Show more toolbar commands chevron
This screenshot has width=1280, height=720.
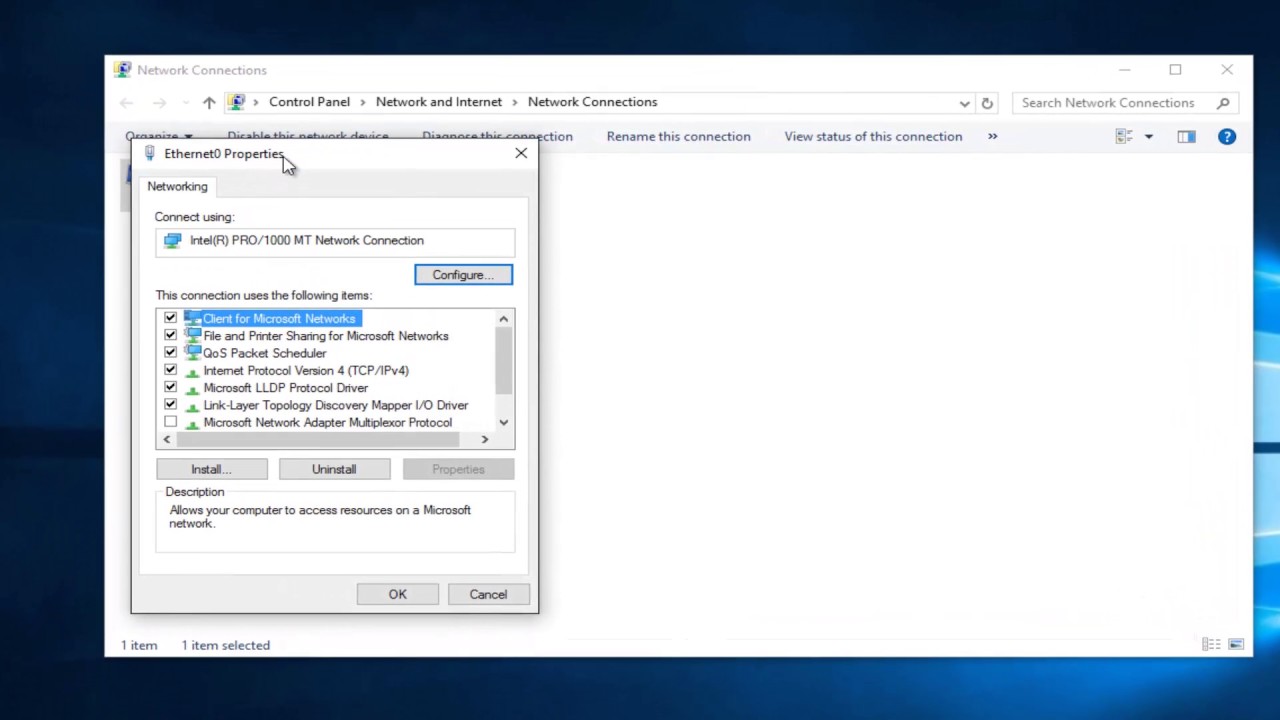point(992,136)
